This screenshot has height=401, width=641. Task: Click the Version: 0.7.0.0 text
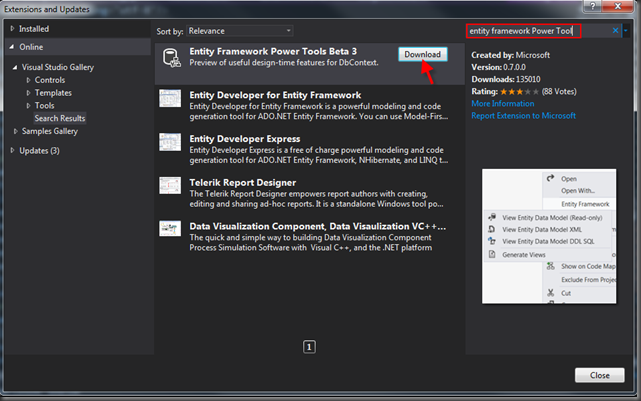tap(498, 67)
